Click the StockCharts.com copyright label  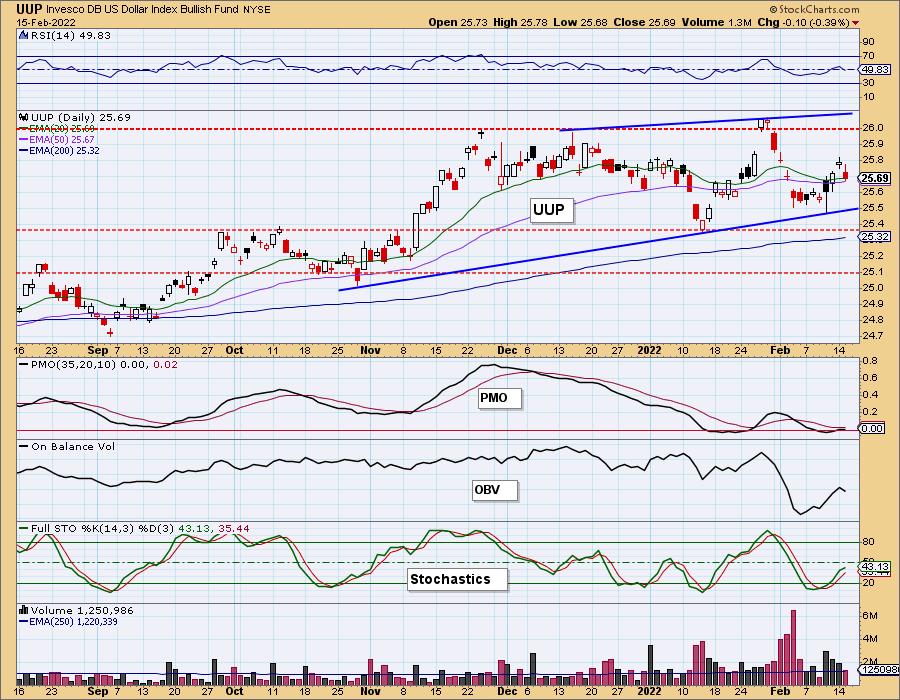[814, 9]
